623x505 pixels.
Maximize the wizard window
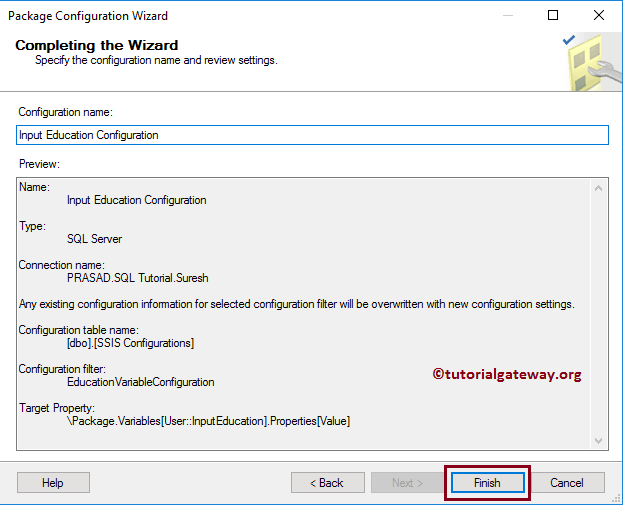(553, 15)
